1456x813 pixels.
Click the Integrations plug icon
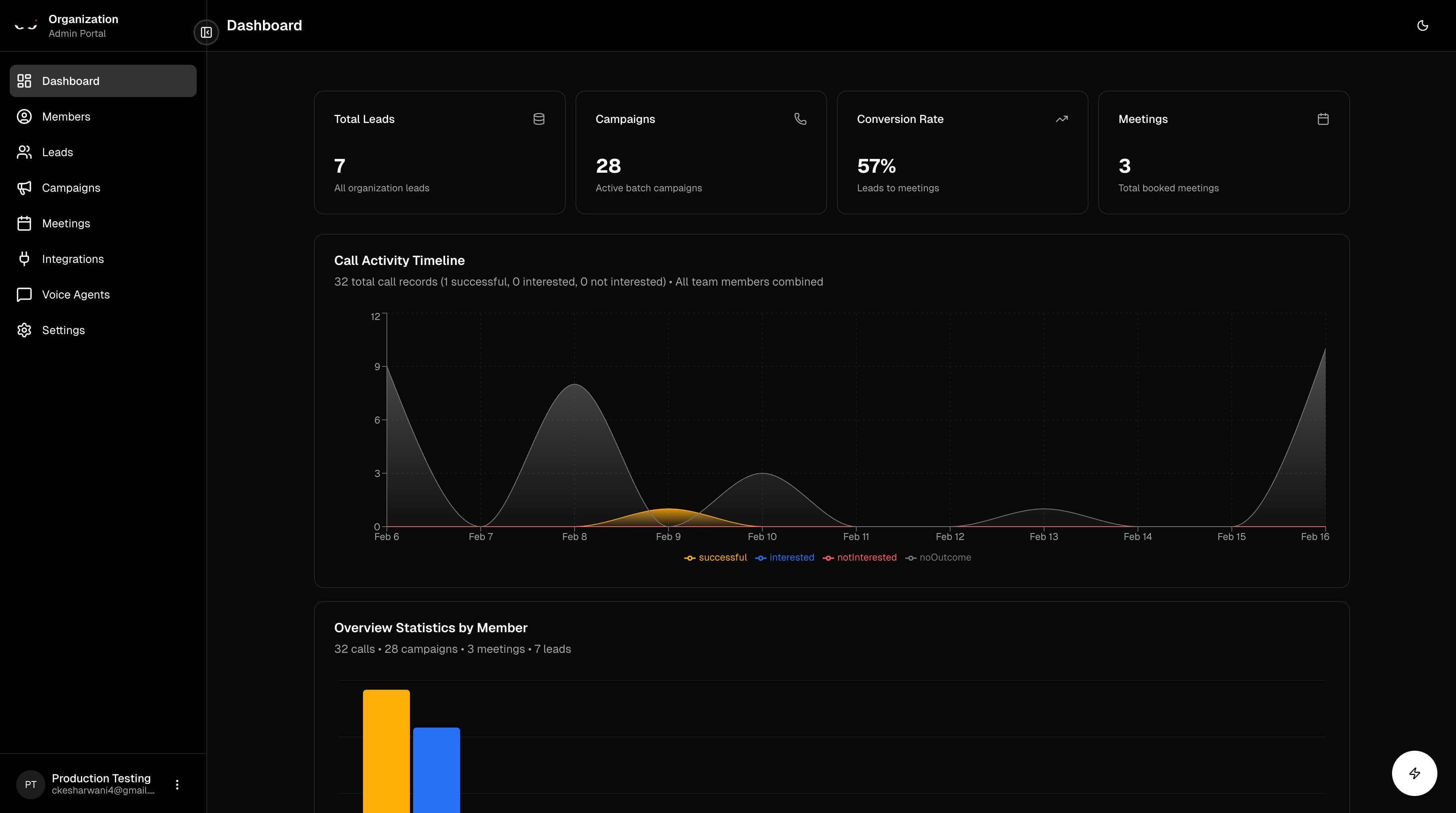[24, 259]
